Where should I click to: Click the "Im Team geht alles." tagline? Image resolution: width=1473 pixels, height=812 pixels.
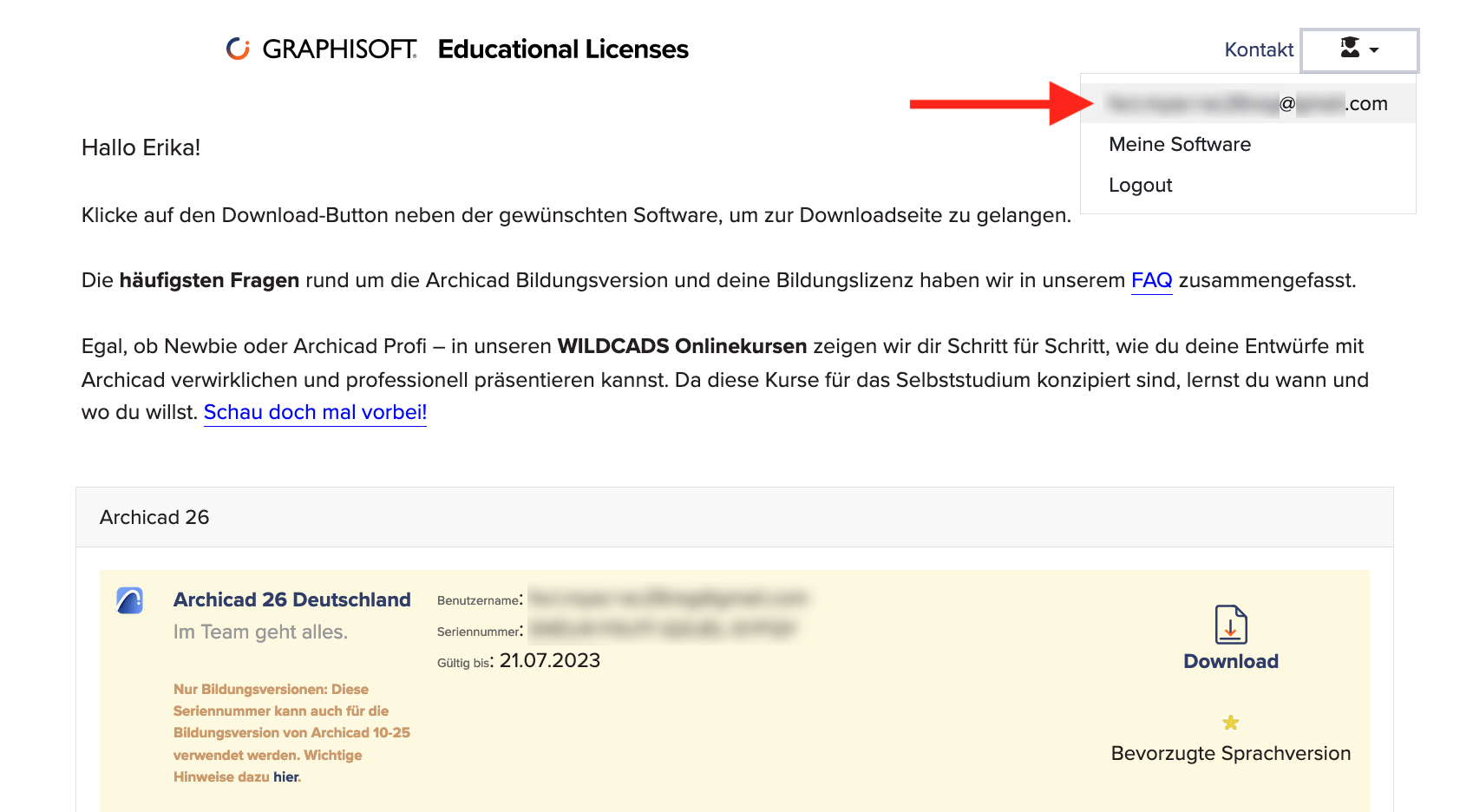260,632
